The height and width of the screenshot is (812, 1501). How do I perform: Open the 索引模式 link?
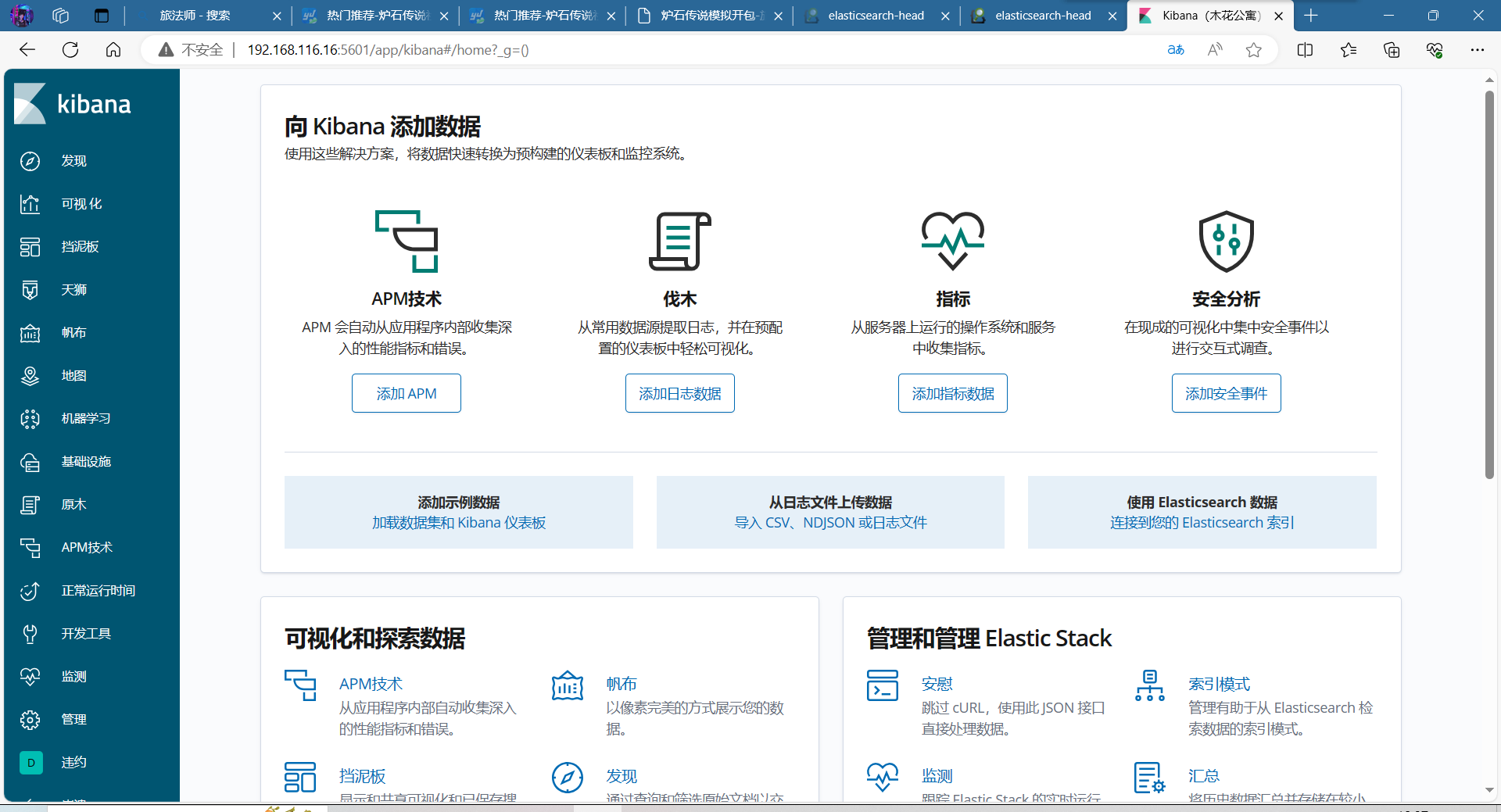[x=1219, y=684]
